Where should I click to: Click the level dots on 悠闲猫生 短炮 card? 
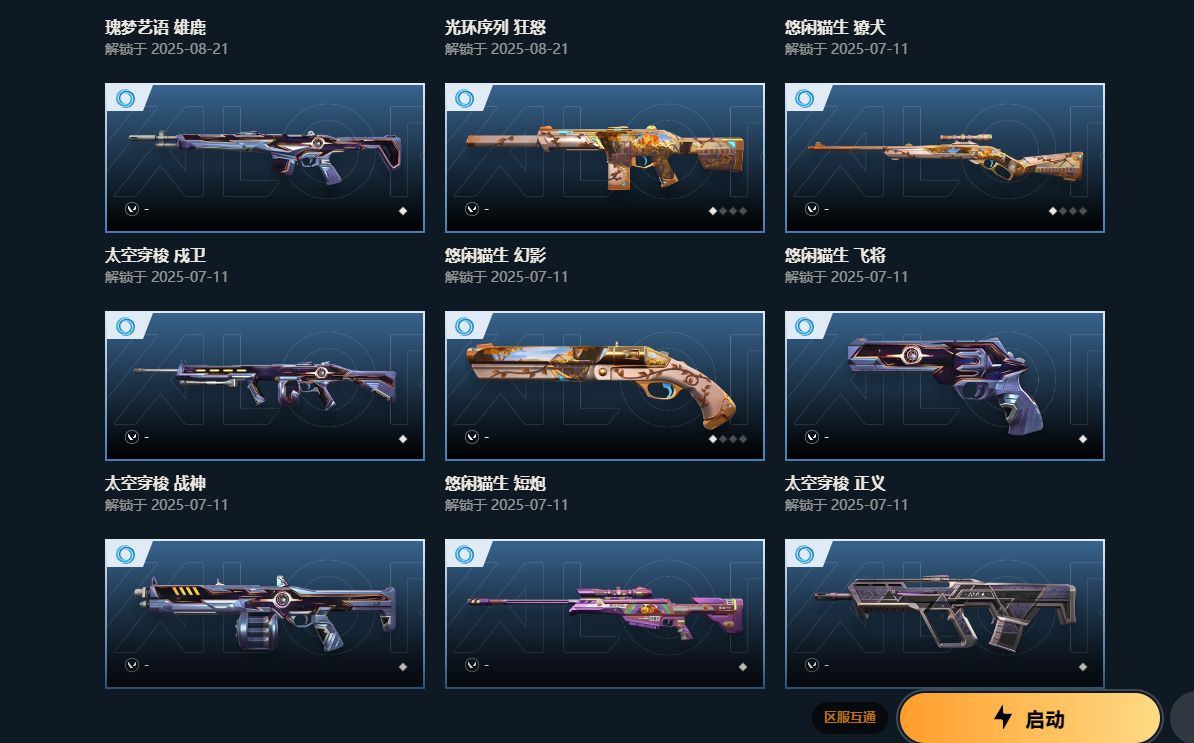(x=728, y=439)
